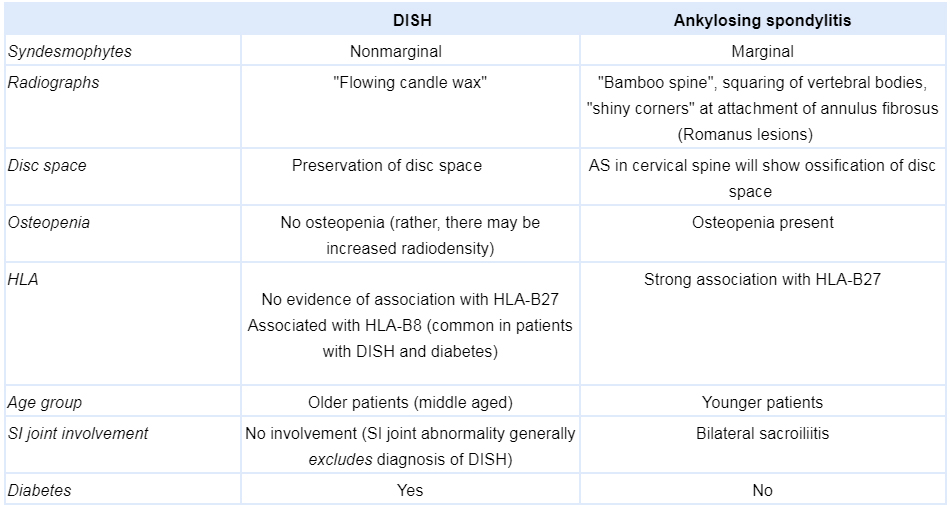
Task: Select the Strong association with HLA-B27 cell
Action: 763,280
